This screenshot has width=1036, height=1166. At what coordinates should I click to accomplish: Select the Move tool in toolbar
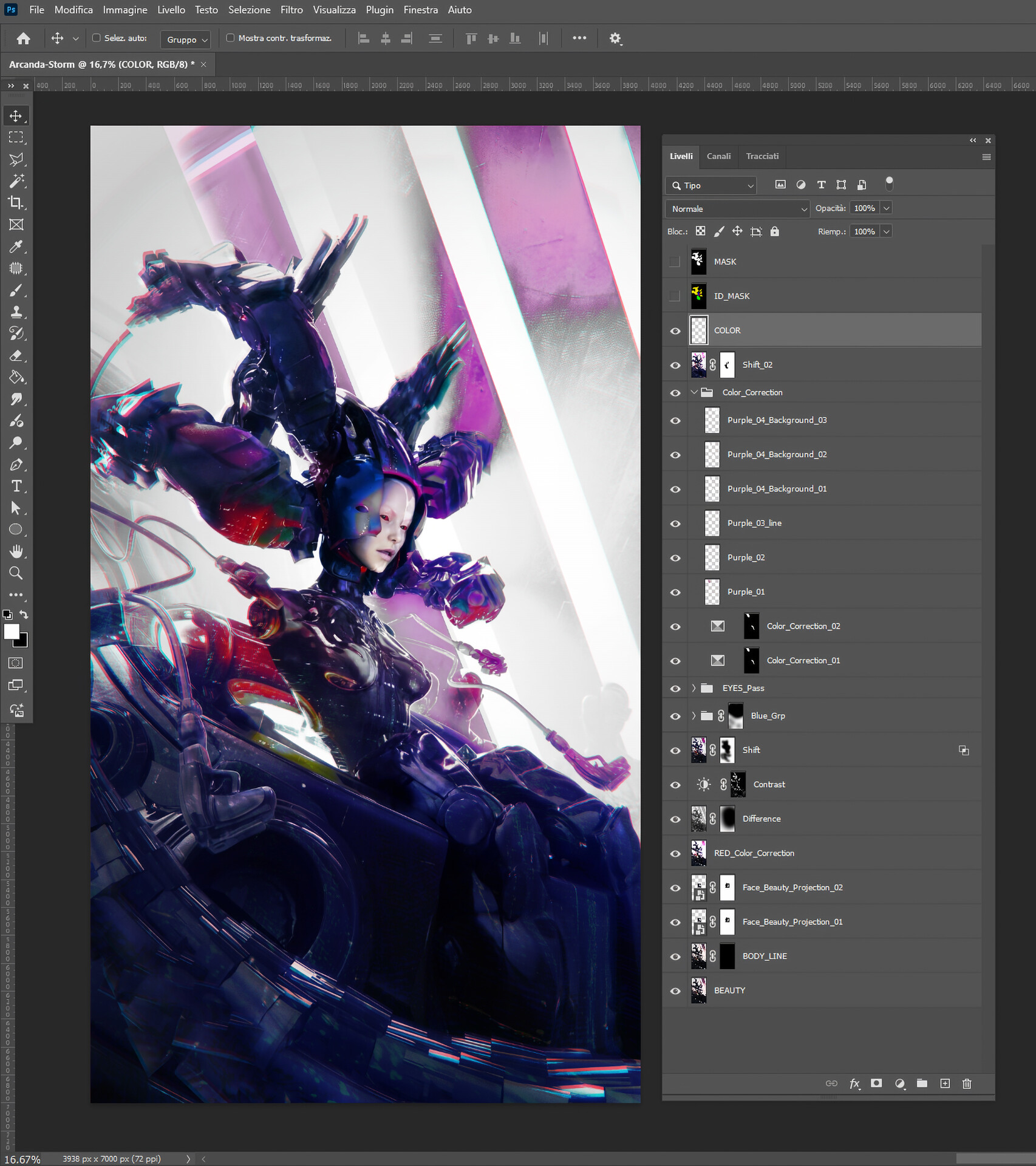pos(16,116)
